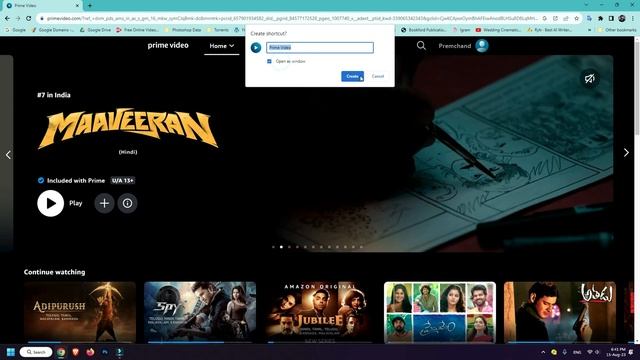Screen dimensions: 640x360
Task: Go to the next hero banner slide
Action: [626, 153]
